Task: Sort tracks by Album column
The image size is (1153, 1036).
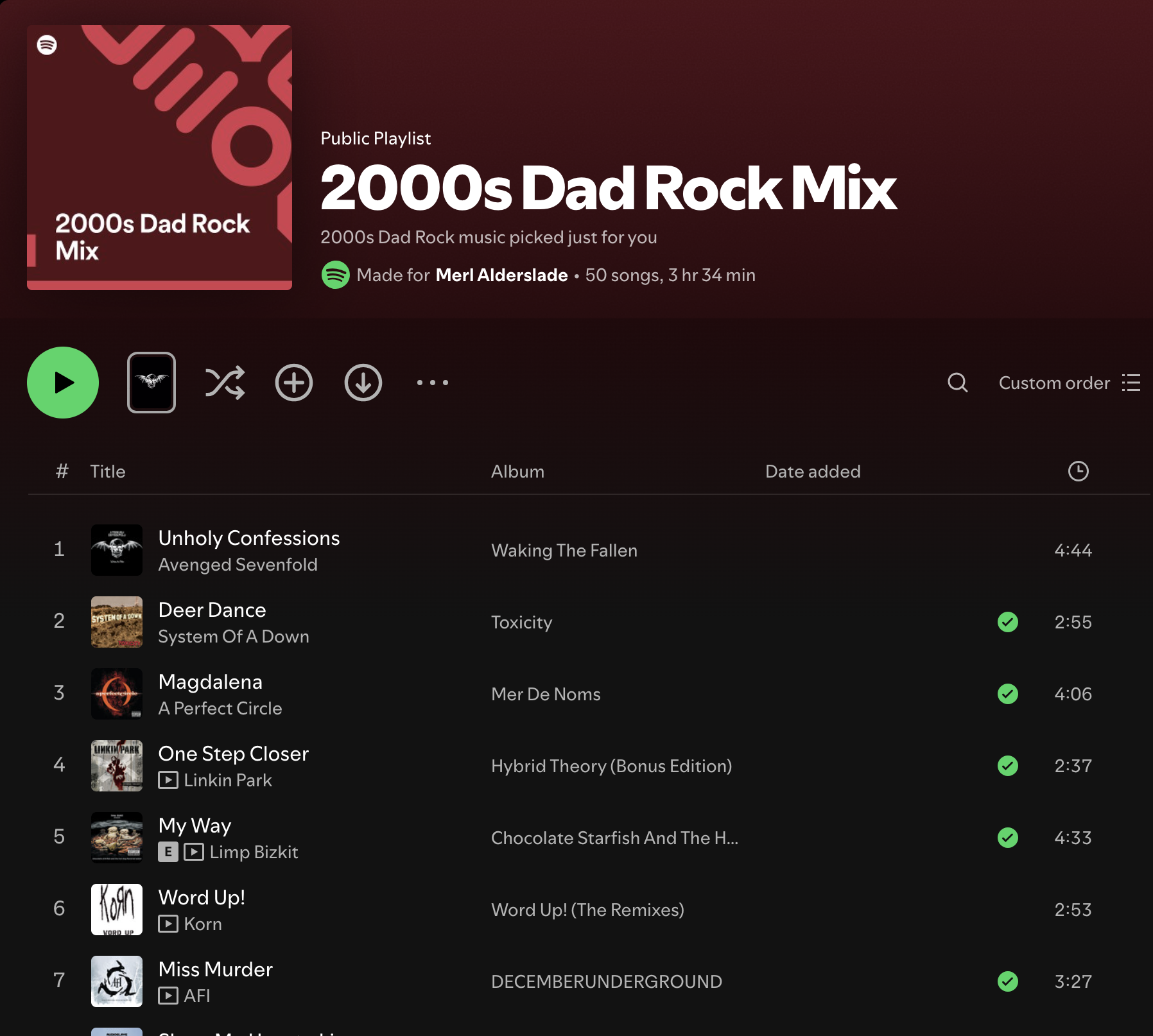Action: (x=517, y=471)
